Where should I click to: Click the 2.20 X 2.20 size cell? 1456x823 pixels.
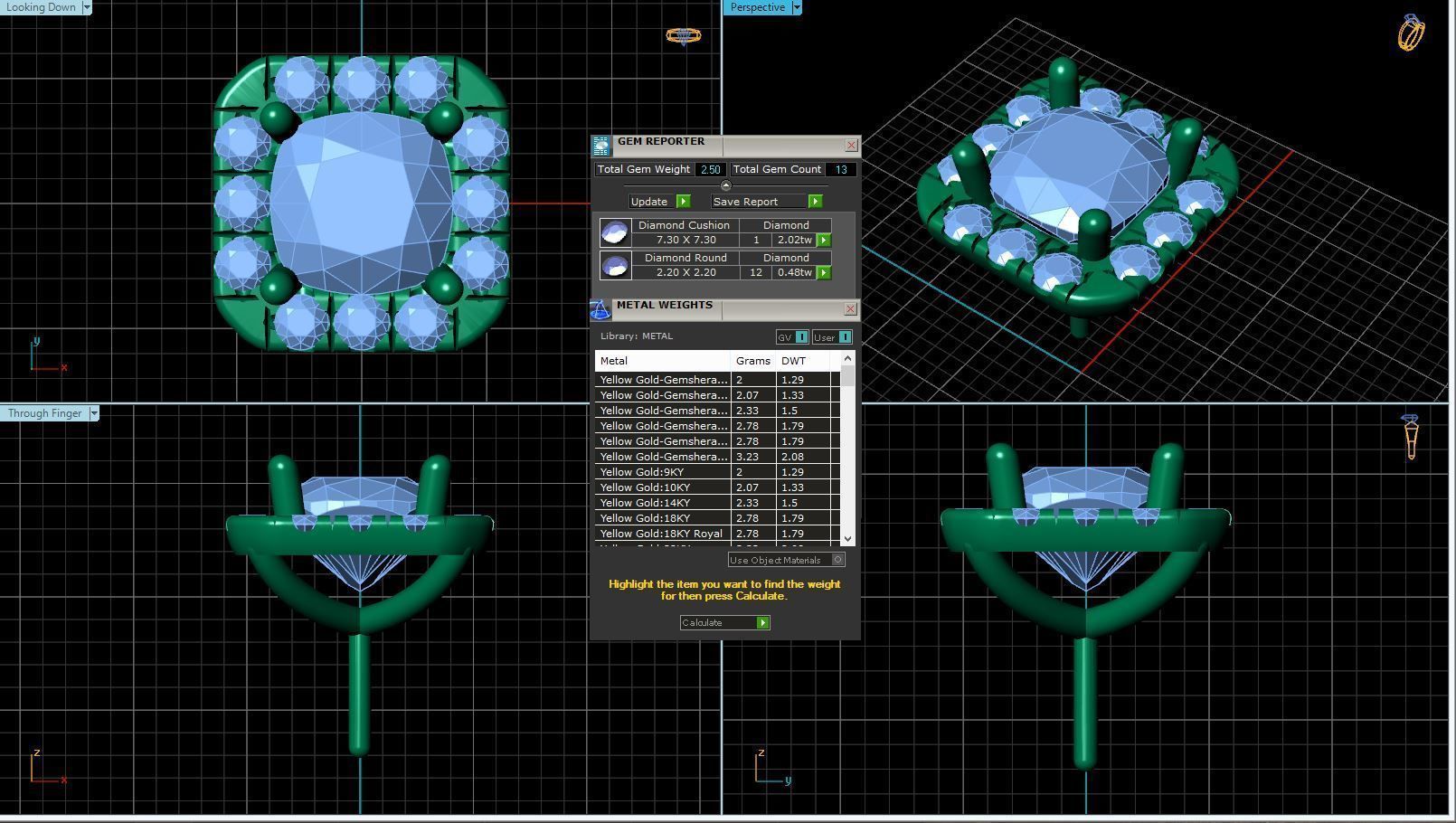tap(685, 273)
